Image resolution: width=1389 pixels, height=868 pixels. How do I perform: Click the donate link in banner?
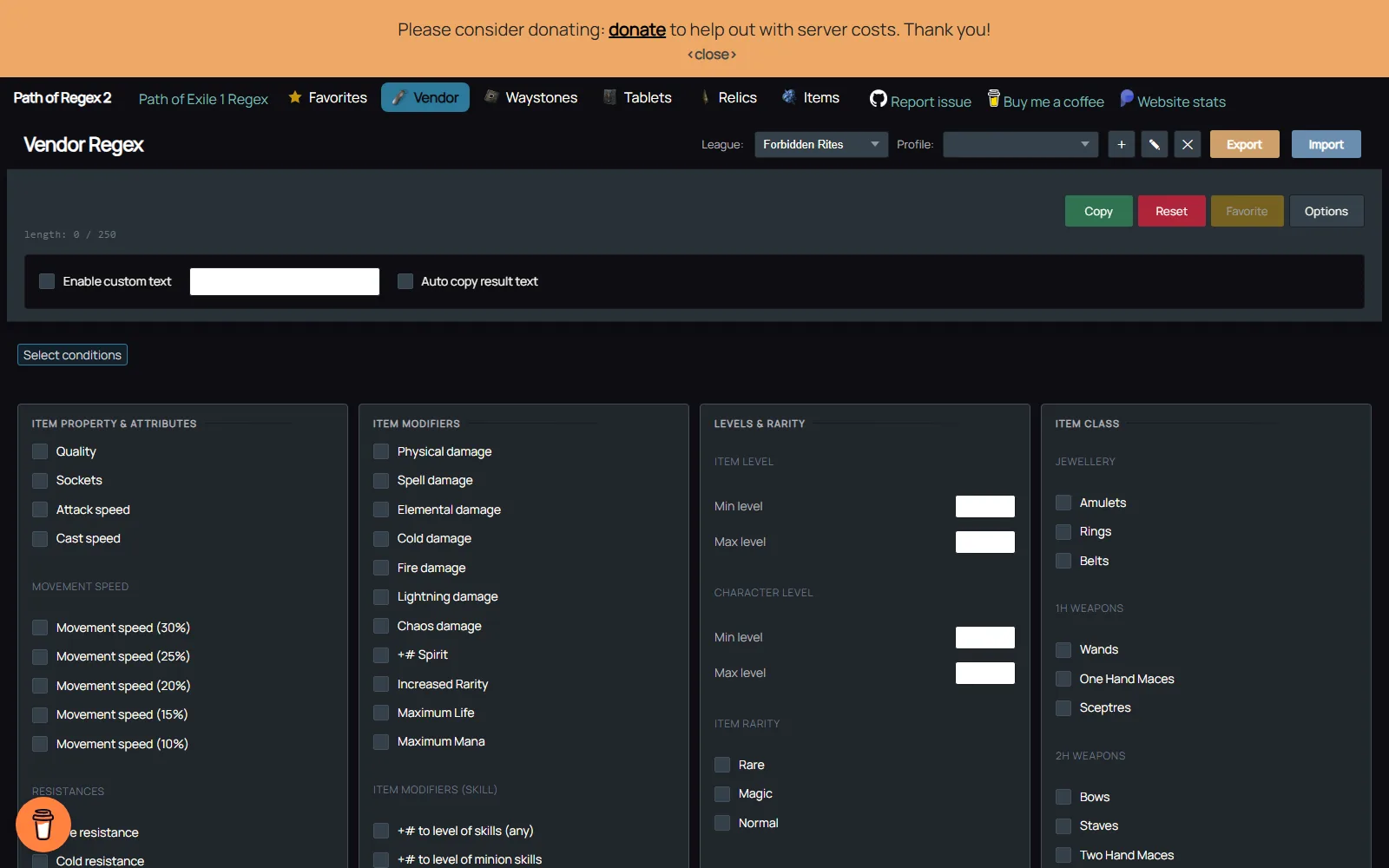coord(637,30)
